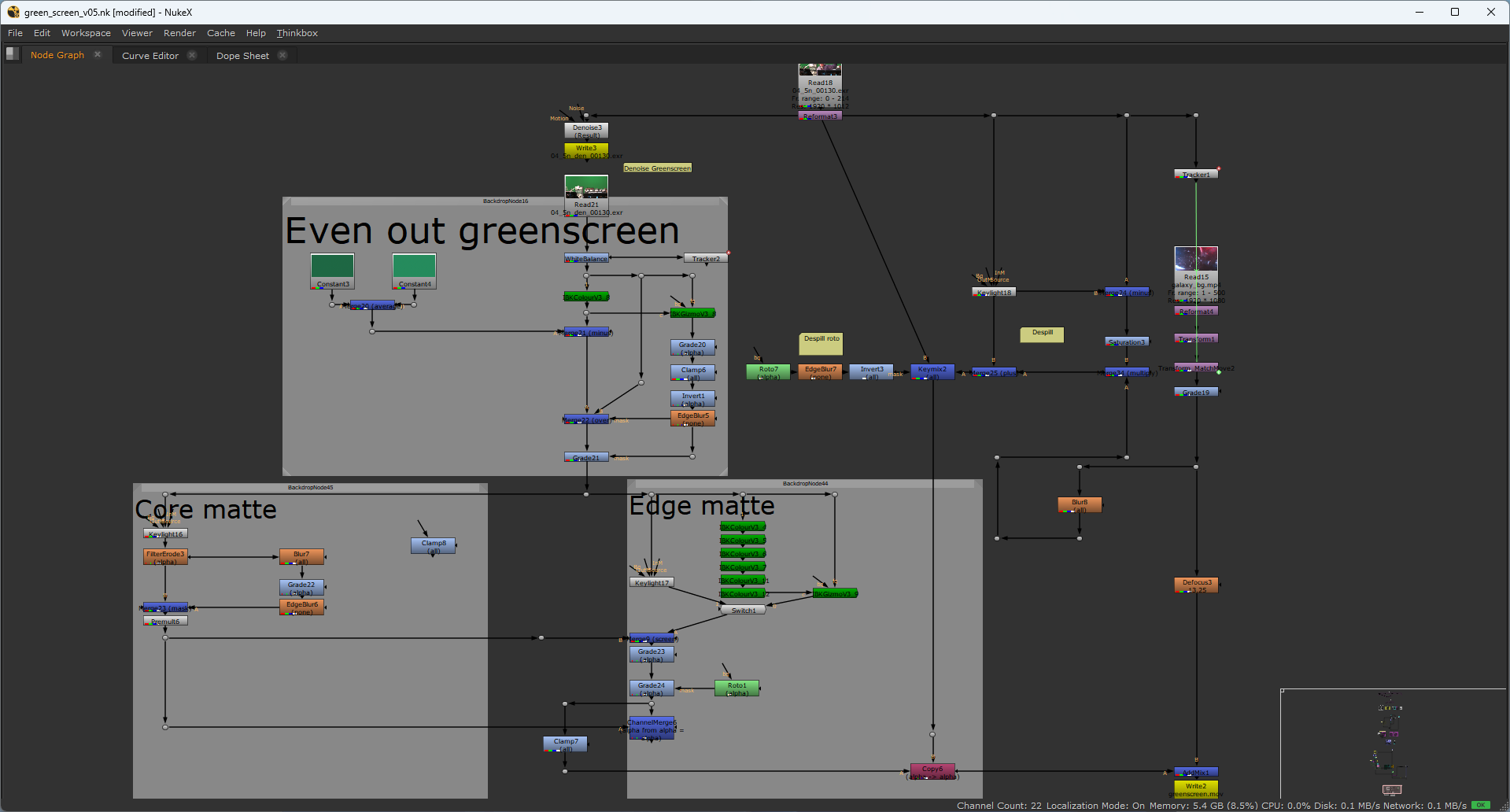Click the Read15 galaxy background thumbnail
This screenshot has width=1510, height=812.
click(1196, 259)
